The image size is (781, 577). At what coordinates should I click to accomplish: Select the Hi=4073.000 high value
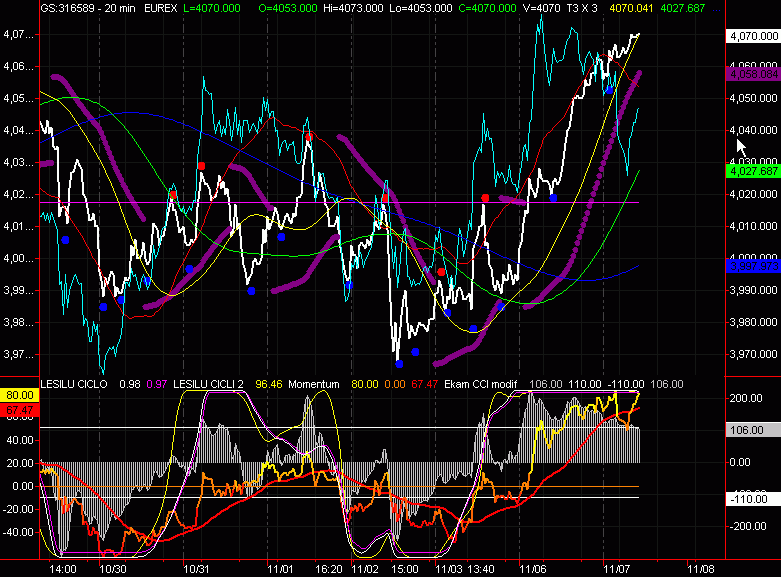click(353, 8)
